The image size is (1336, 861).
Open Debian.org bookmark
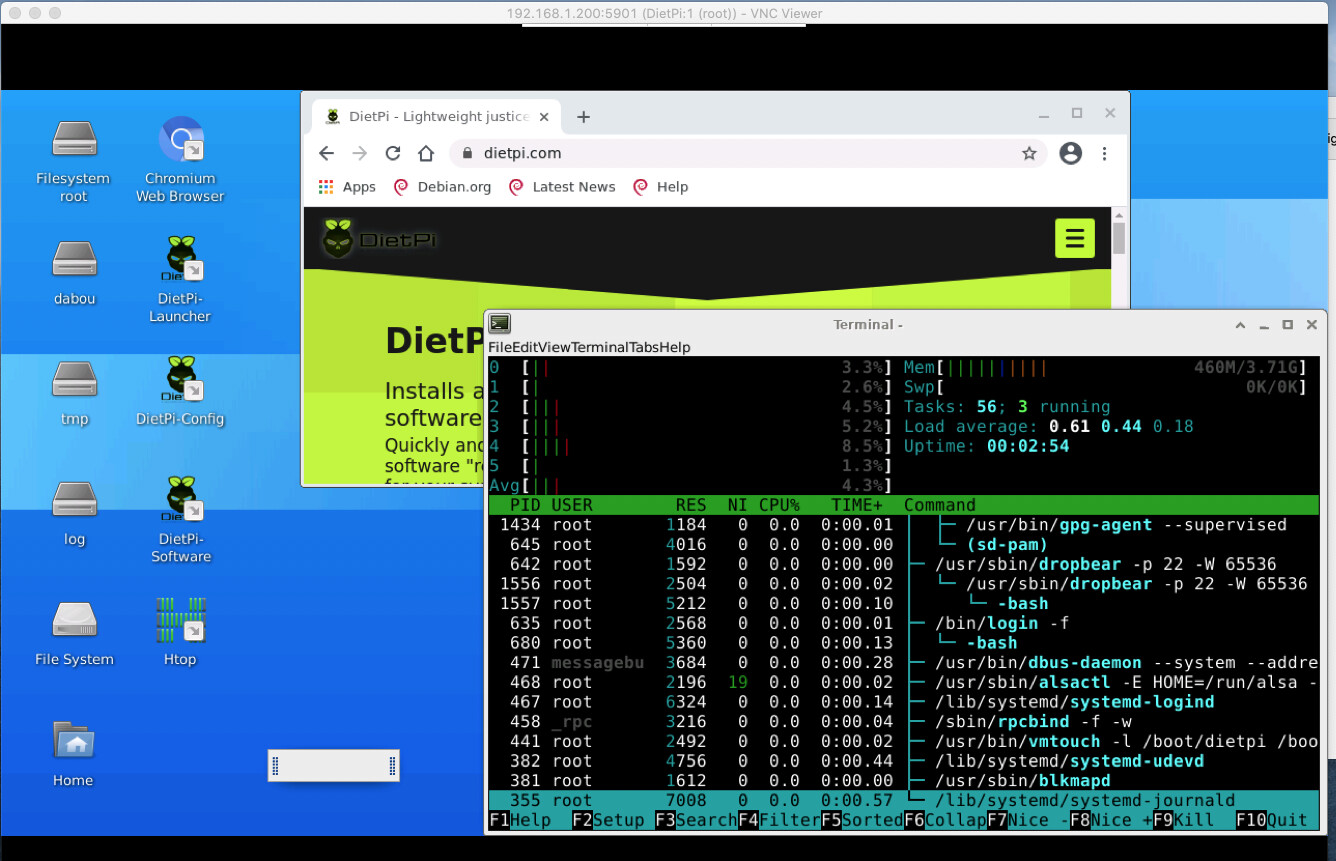442,187
